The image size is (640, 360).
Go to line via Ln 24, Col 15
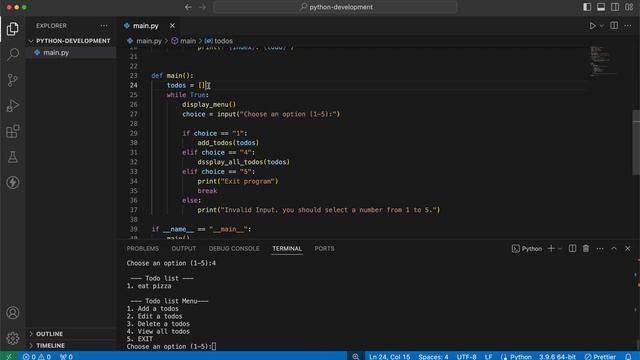tap(389, 356)
